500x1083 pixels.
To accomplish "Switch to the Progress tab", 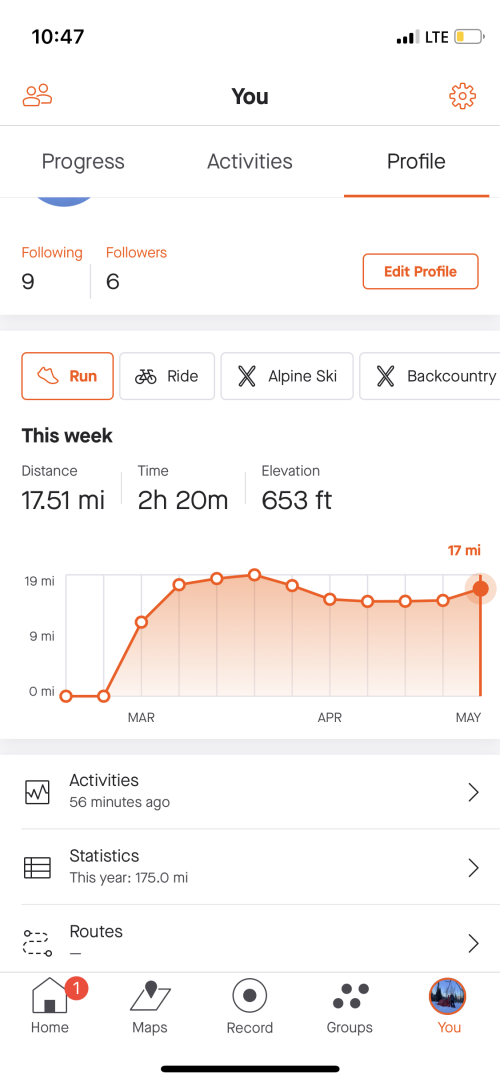I will coord(83,162).
